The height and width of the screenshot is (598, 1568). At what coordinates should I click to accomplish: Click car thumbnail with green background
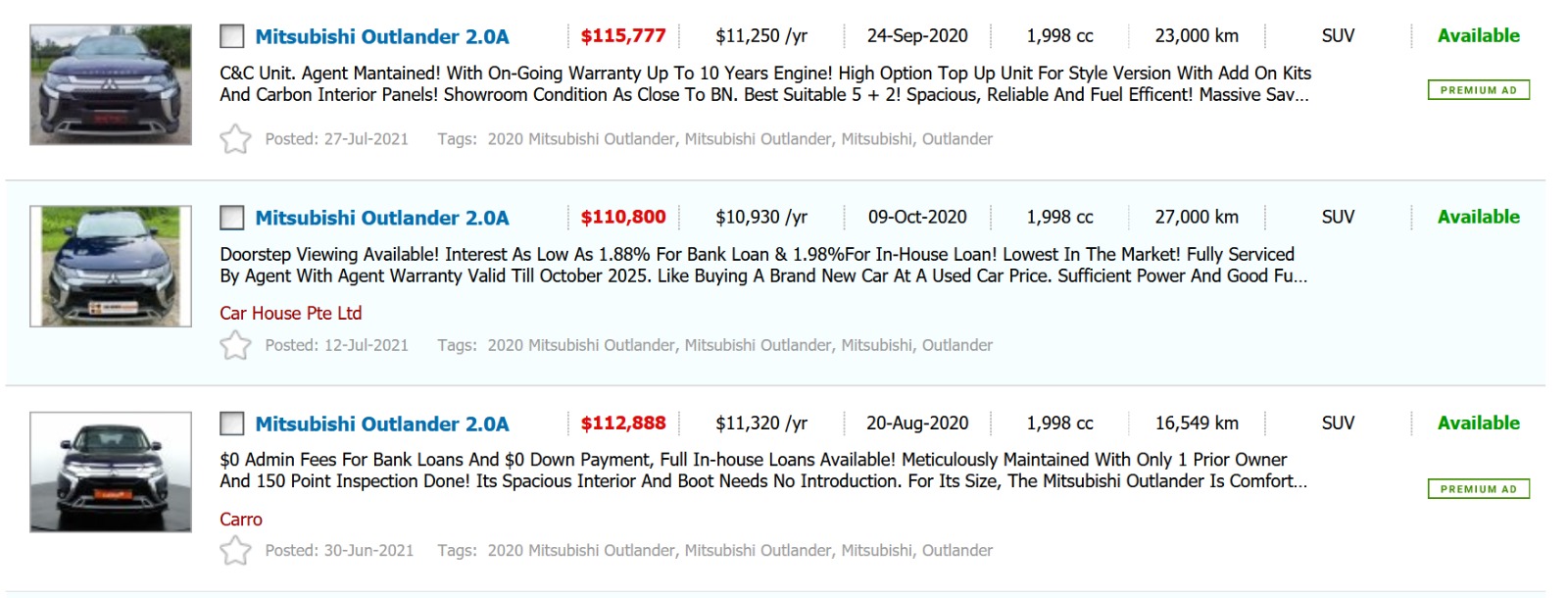pos(111,266)
